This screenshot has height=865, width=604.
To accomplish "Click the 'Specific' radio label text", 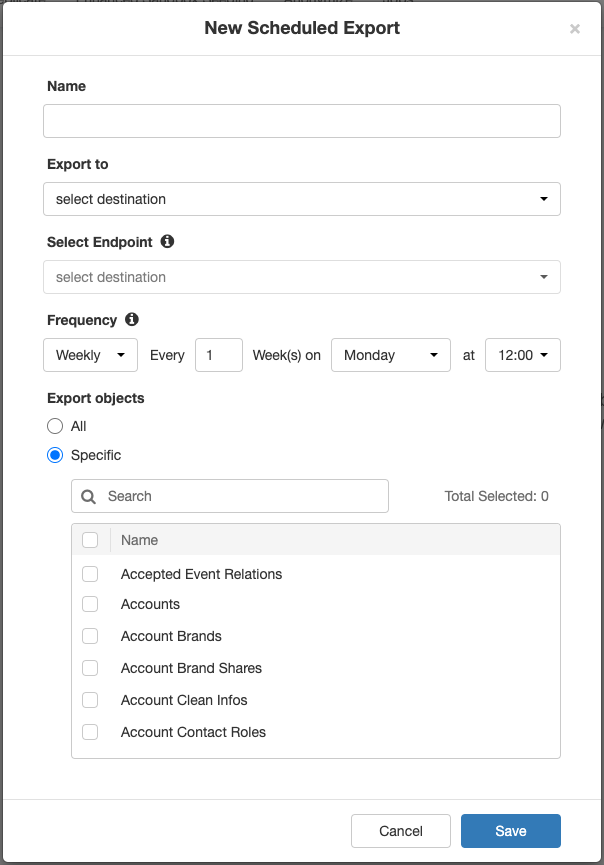I will [x=96, y=455].
